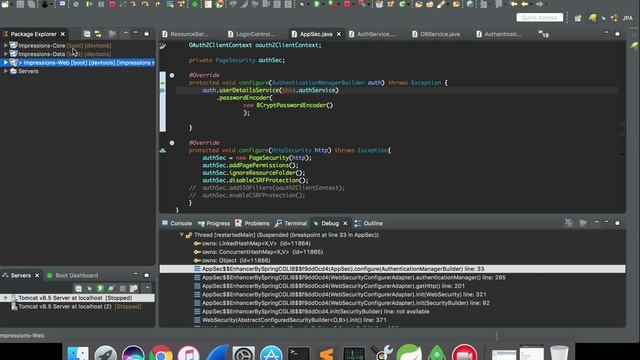
Task: Click the red Terminate toolbar icon
Action: click(112, 4)
